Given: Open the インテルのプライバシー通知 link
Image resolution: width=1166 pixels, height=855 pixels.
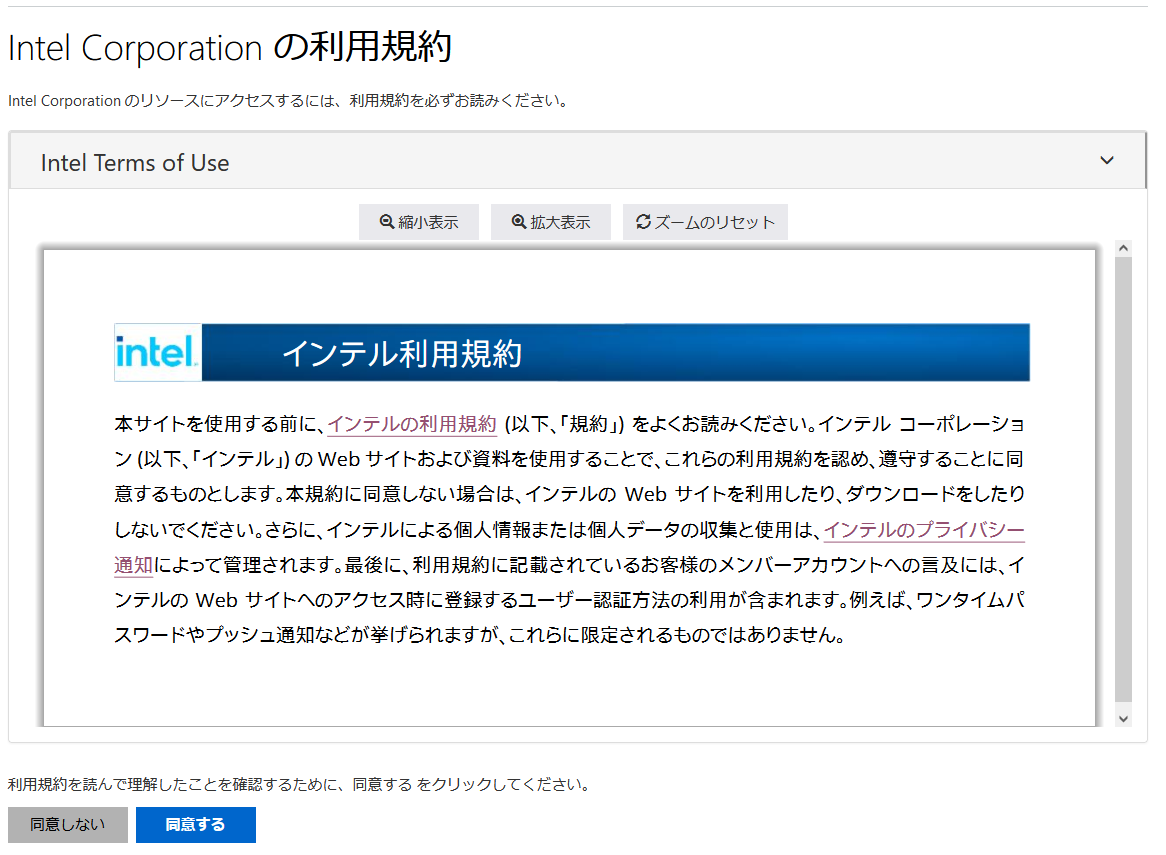Looking at the screenshot, I should click(924, 530).
